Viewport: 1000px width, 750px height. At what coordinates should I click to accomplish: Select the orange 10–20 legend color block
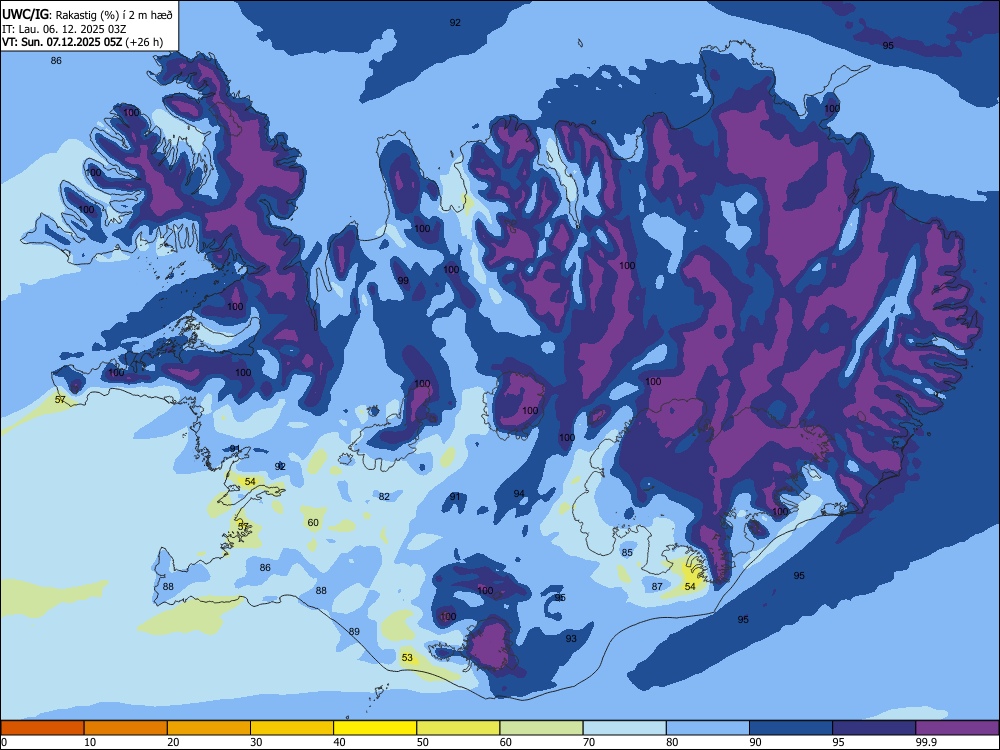point(126,728)
